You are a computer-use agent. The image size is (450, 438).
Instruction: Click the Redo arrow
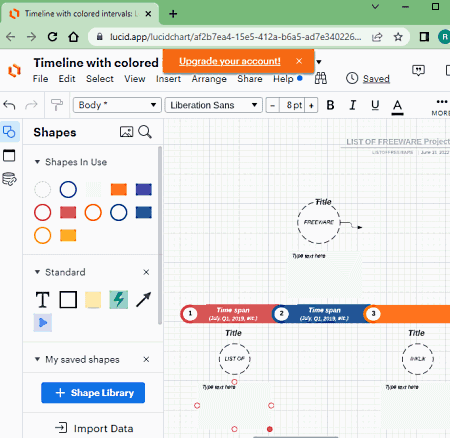pos(31,105)
